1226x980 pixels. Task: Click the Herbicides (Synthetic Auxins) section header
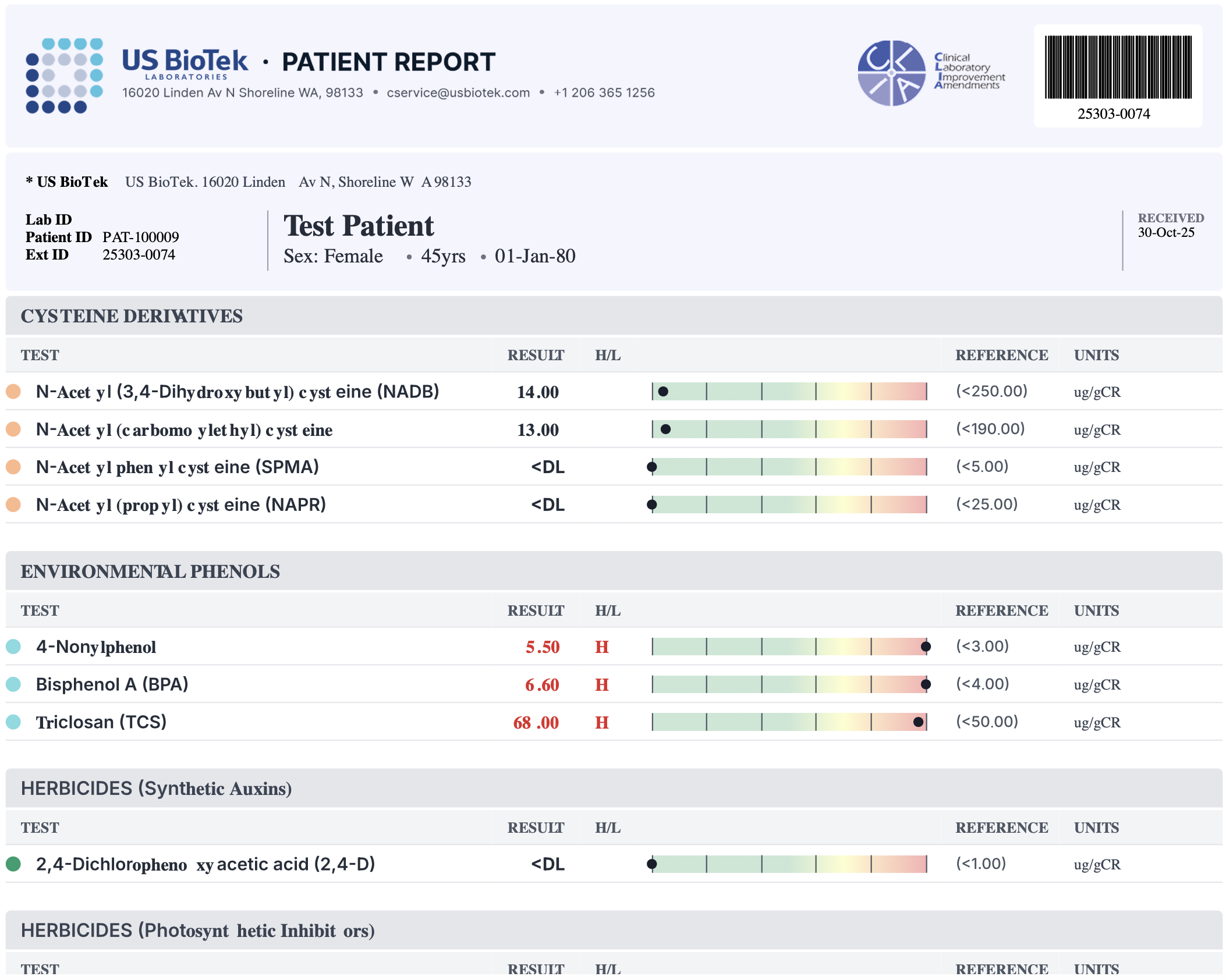tap(156, 789)
